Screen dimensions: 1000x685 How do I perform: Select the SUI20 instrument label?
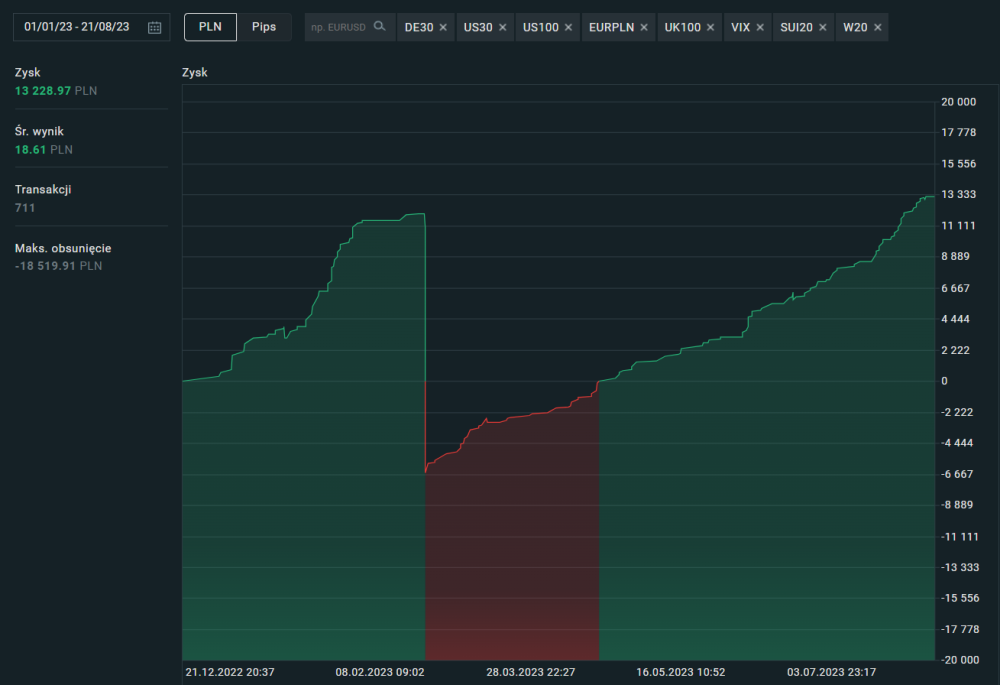tap(797, 27)
